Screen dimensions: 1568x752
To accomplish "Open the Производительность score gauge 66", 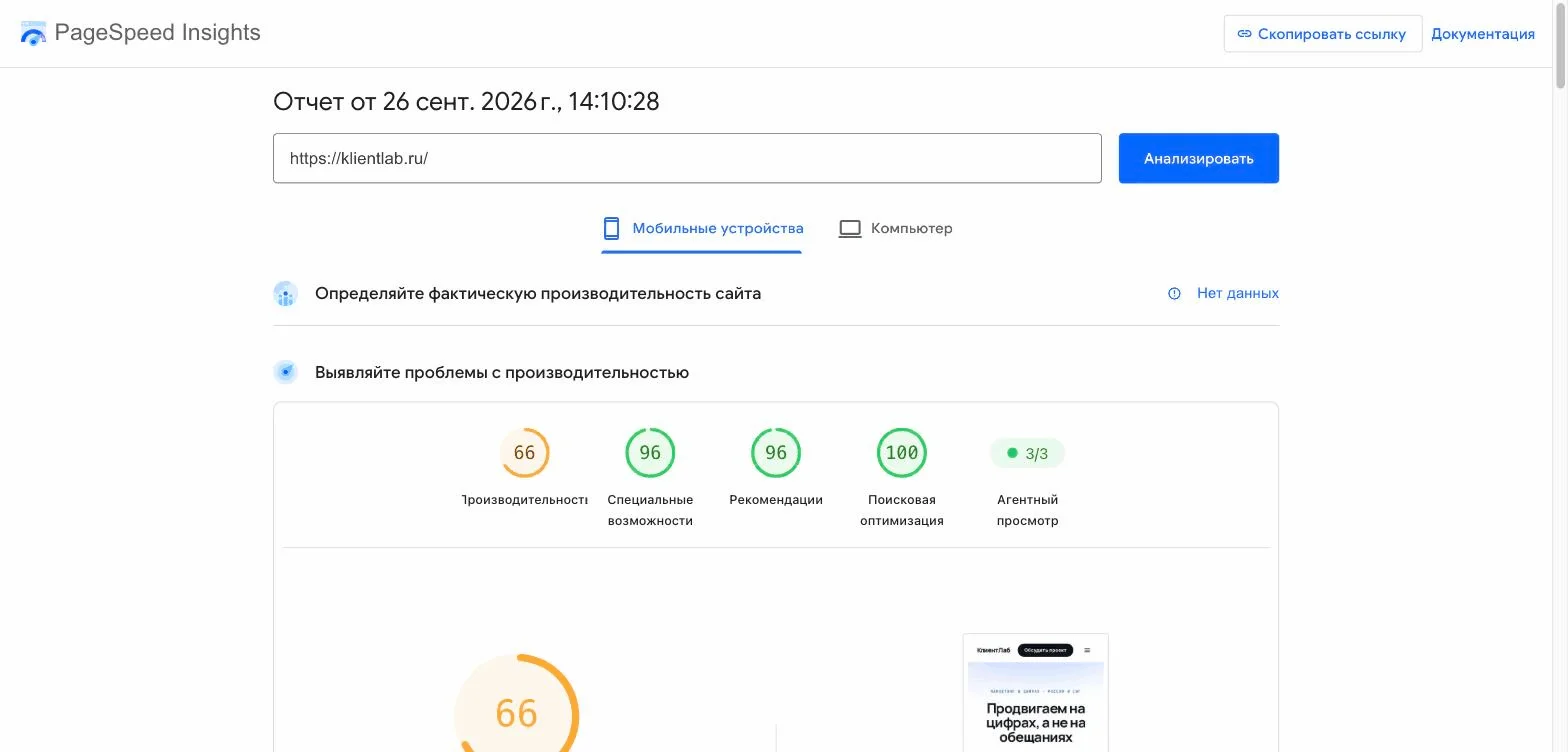I will [x=525, y=453].
